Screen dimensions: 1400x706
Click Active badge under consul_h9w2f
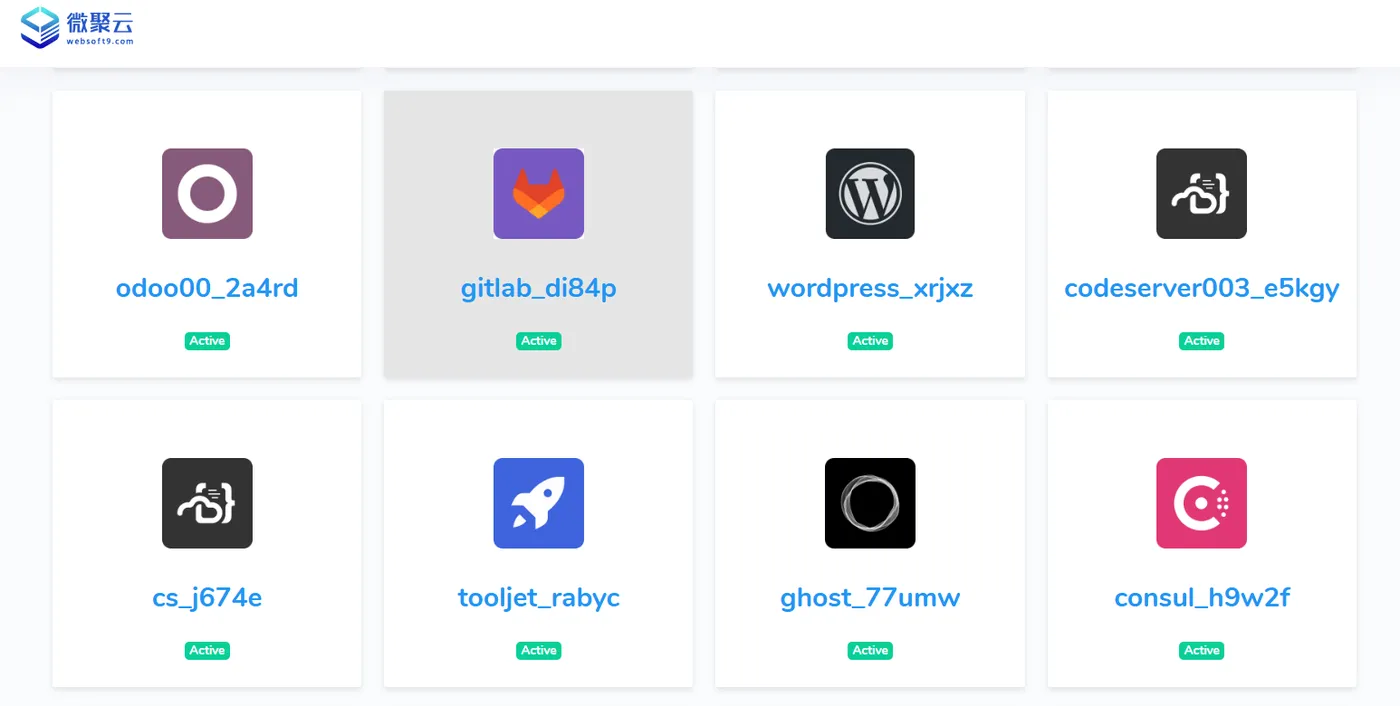pyautogui.click(x=1201, y=650)
